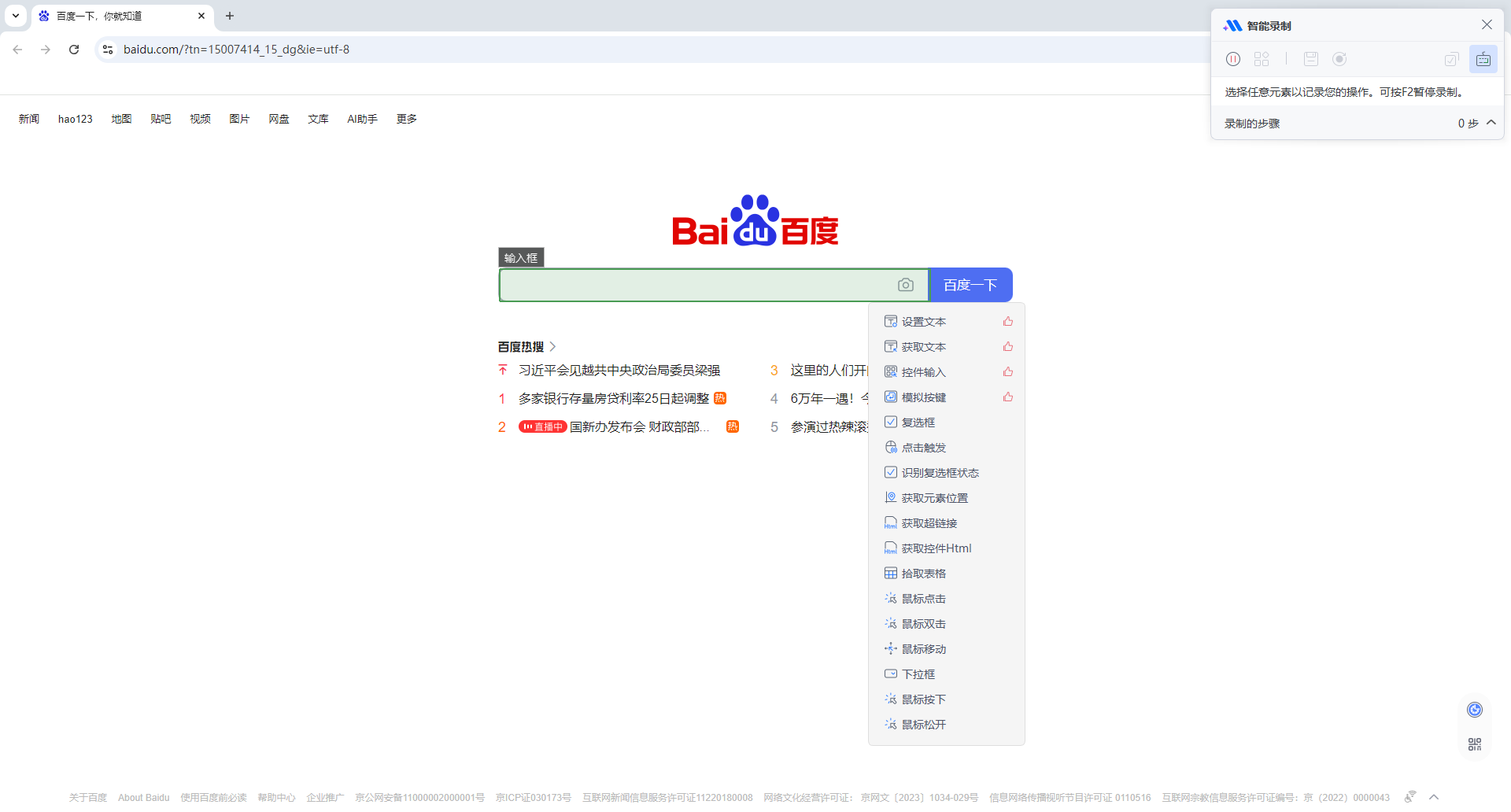Reload the Baidu page

(x=74, y=50)
